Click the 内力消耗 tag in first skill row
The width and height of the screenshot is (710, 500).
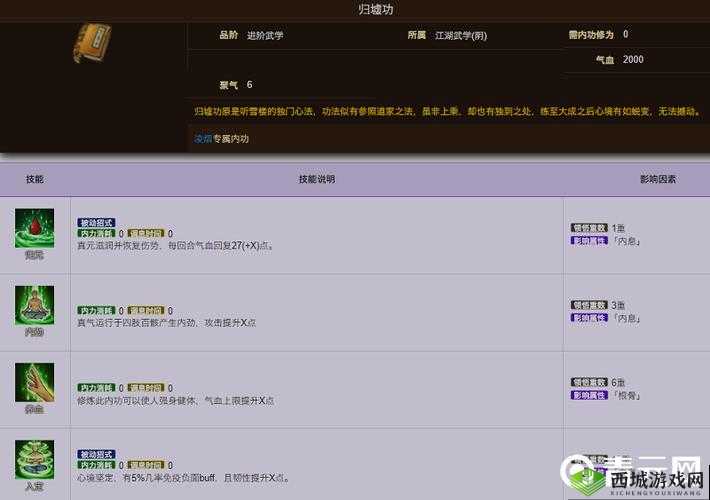coord(96,233)
